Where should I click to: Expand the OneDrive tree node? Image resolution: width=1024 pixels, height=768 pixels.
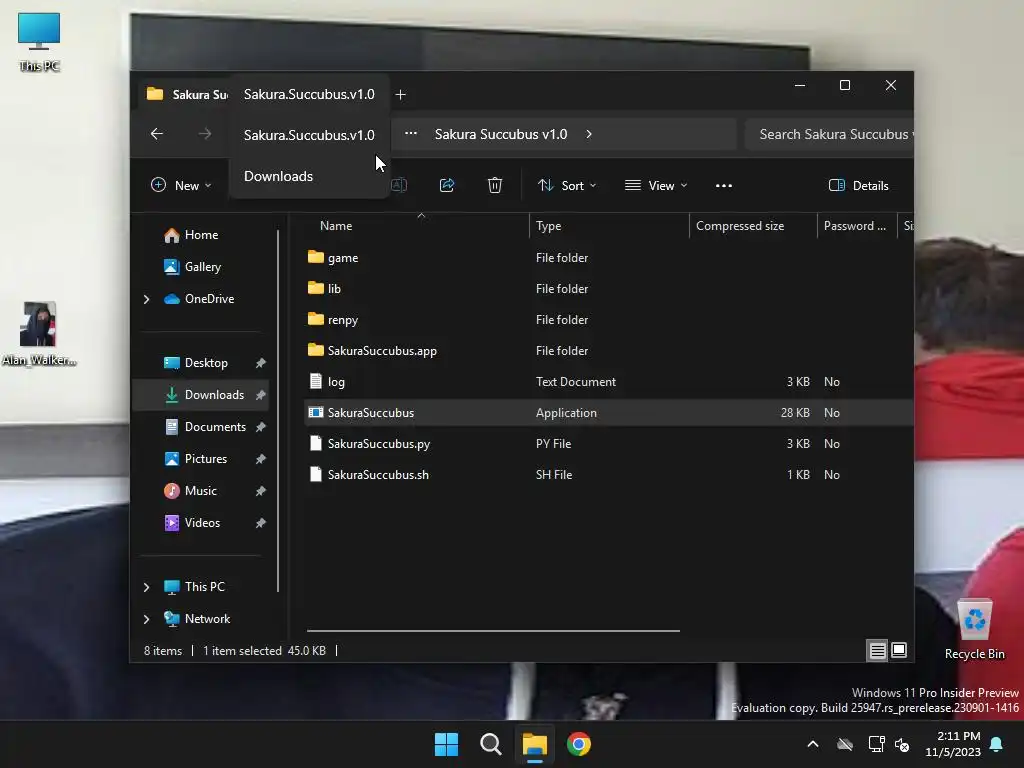pyautogui.click(x=146, y=299)
